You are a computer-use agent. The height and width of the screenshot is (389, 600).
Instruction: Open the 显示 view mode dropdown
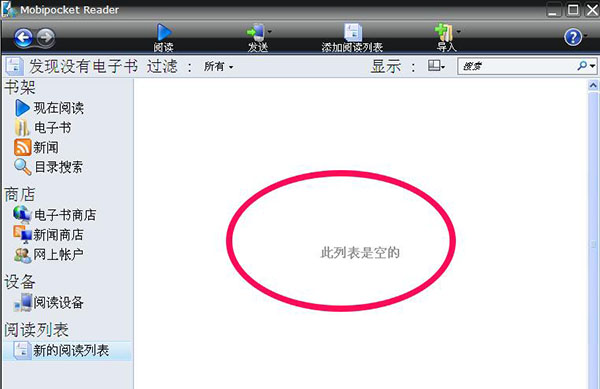point(436,66)
